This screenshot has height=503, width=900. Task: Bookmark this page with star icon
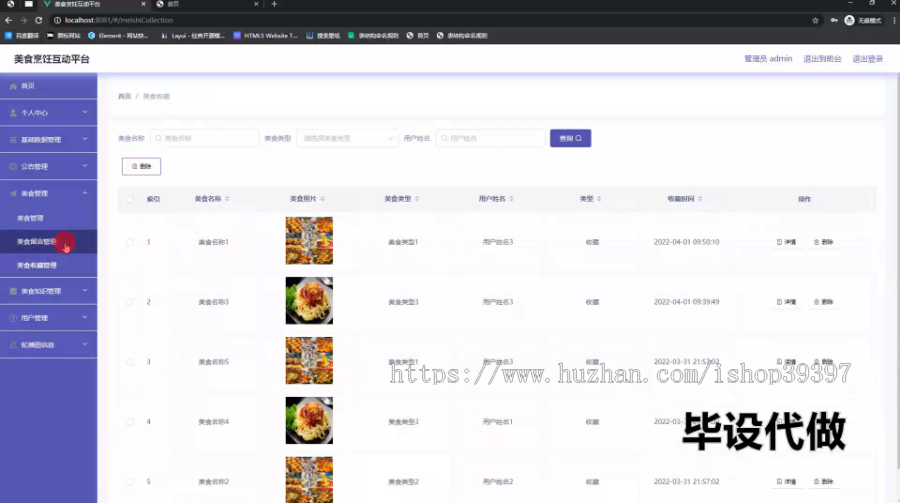[815, 20]
